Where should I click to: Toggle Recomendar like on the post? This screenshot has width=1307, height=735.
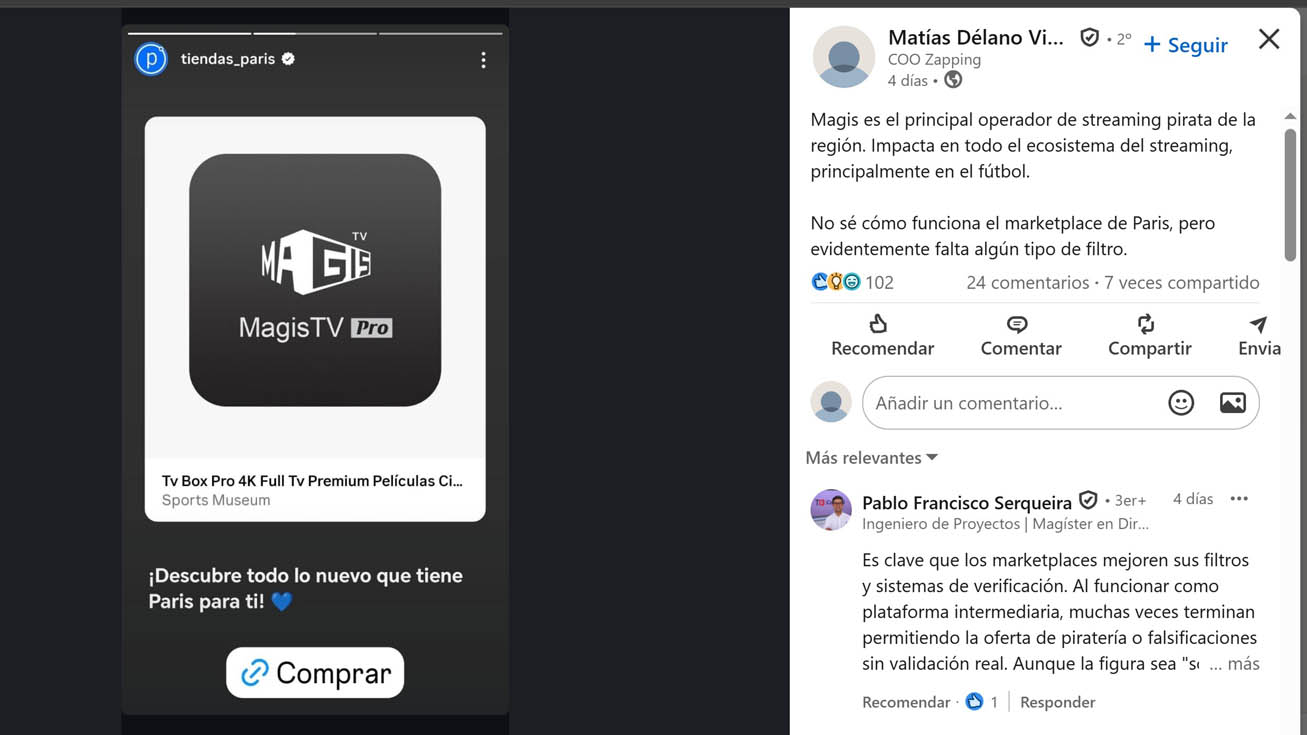point(882,336)
